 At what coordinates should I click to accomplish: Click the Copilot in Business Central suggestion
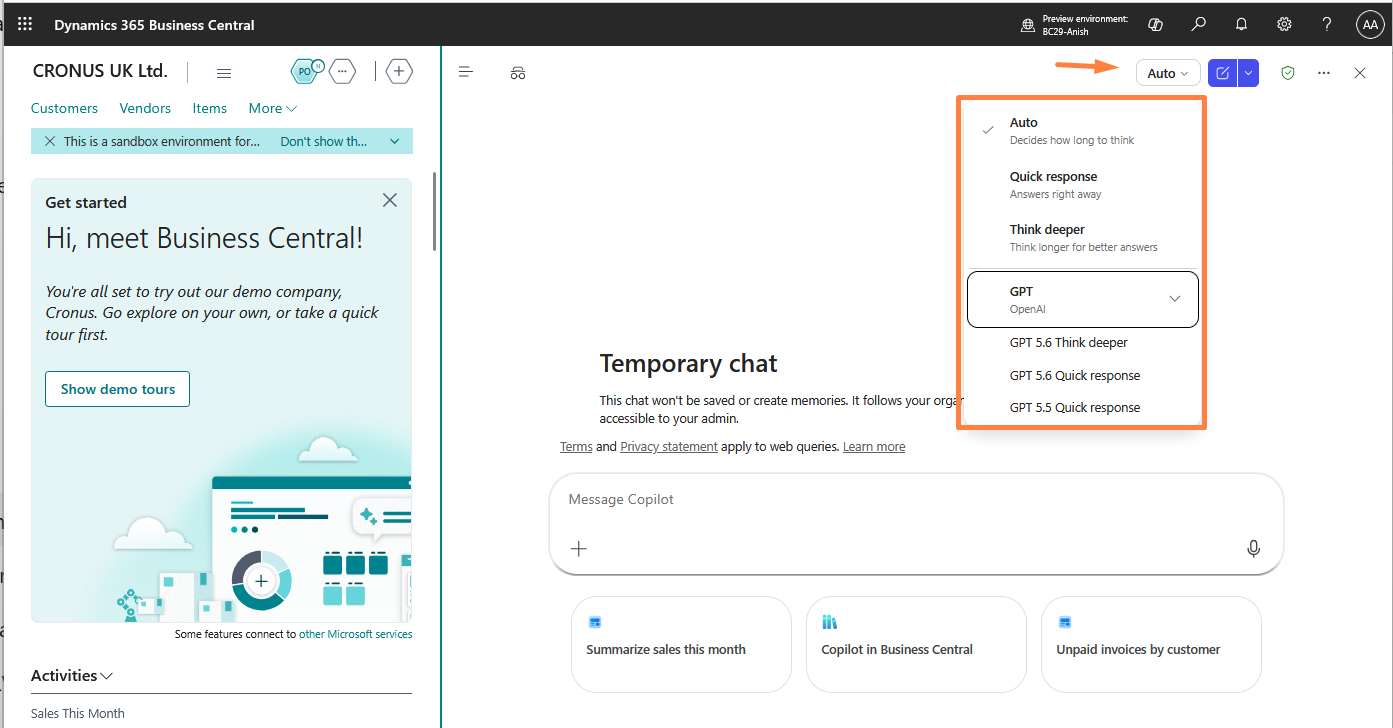tap(916, 644)
